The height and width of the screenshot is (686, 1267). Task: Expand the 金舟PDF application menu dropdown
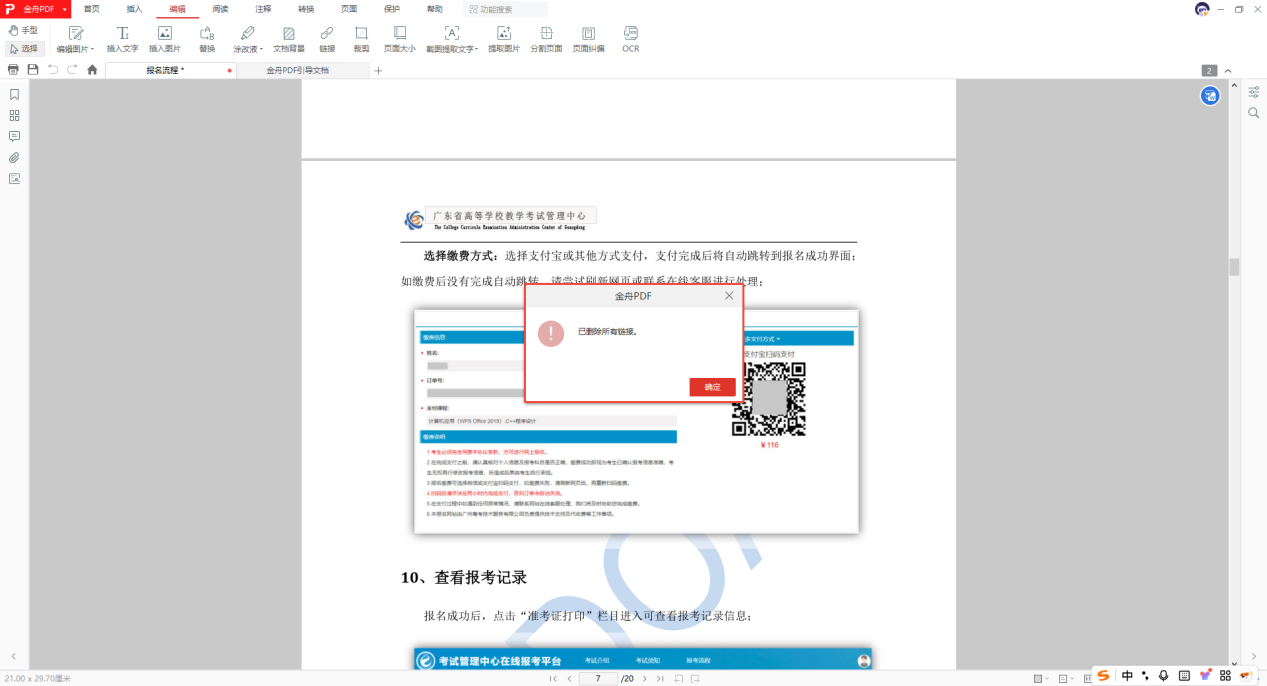tap(65, 9)
